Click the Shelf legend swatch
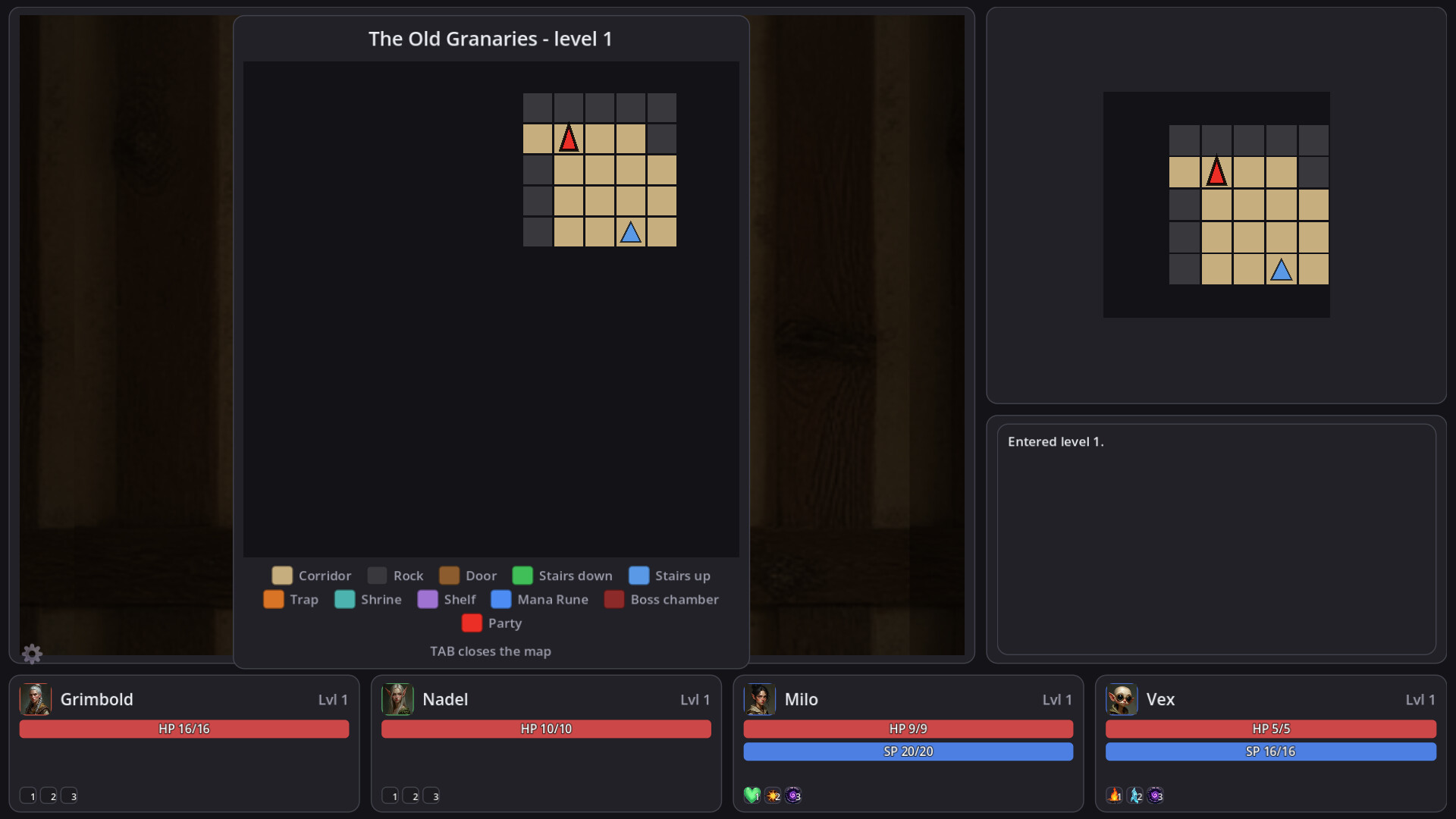 [428, 599]
